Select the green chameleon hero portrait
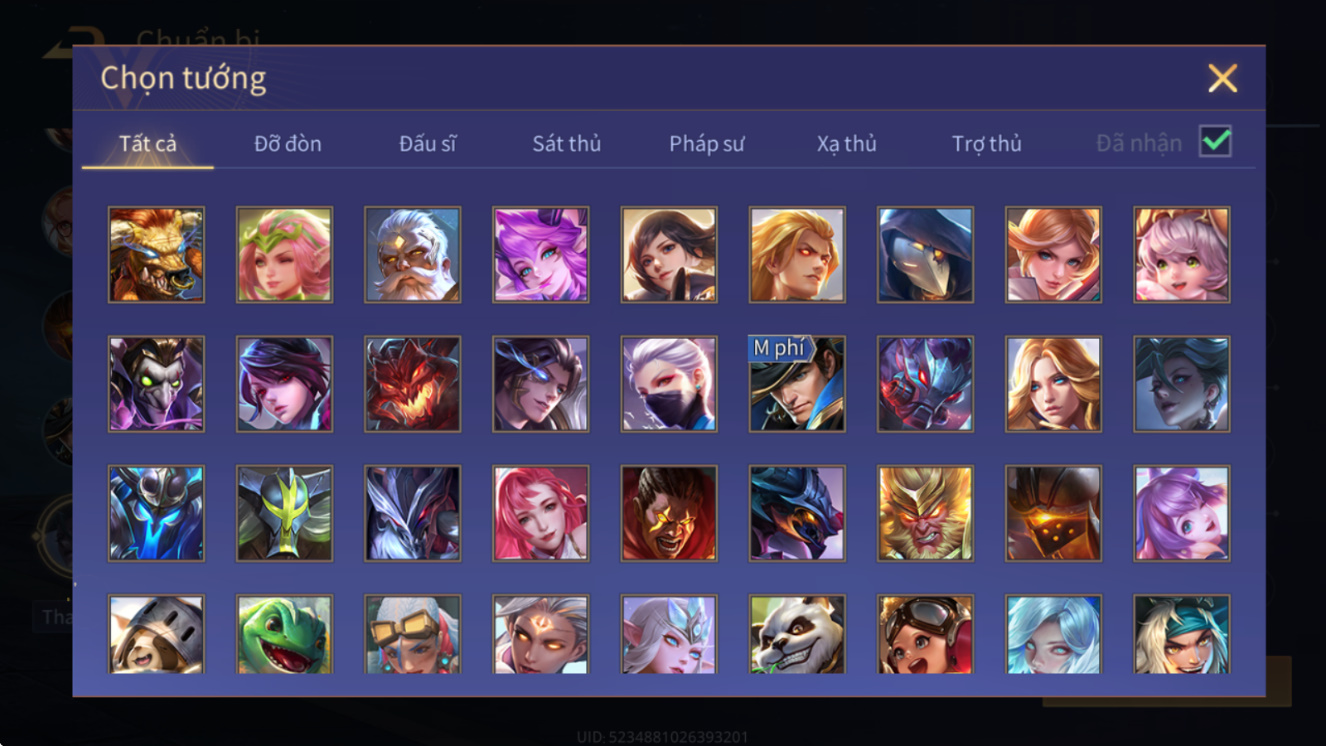This screenshot has height=746, width=1326. point(284,635)
